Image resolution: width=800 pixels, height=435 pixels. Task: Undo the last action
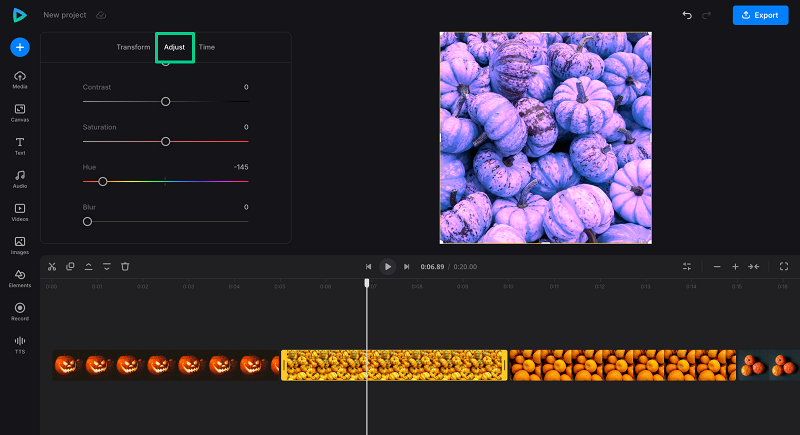(686, 15)
